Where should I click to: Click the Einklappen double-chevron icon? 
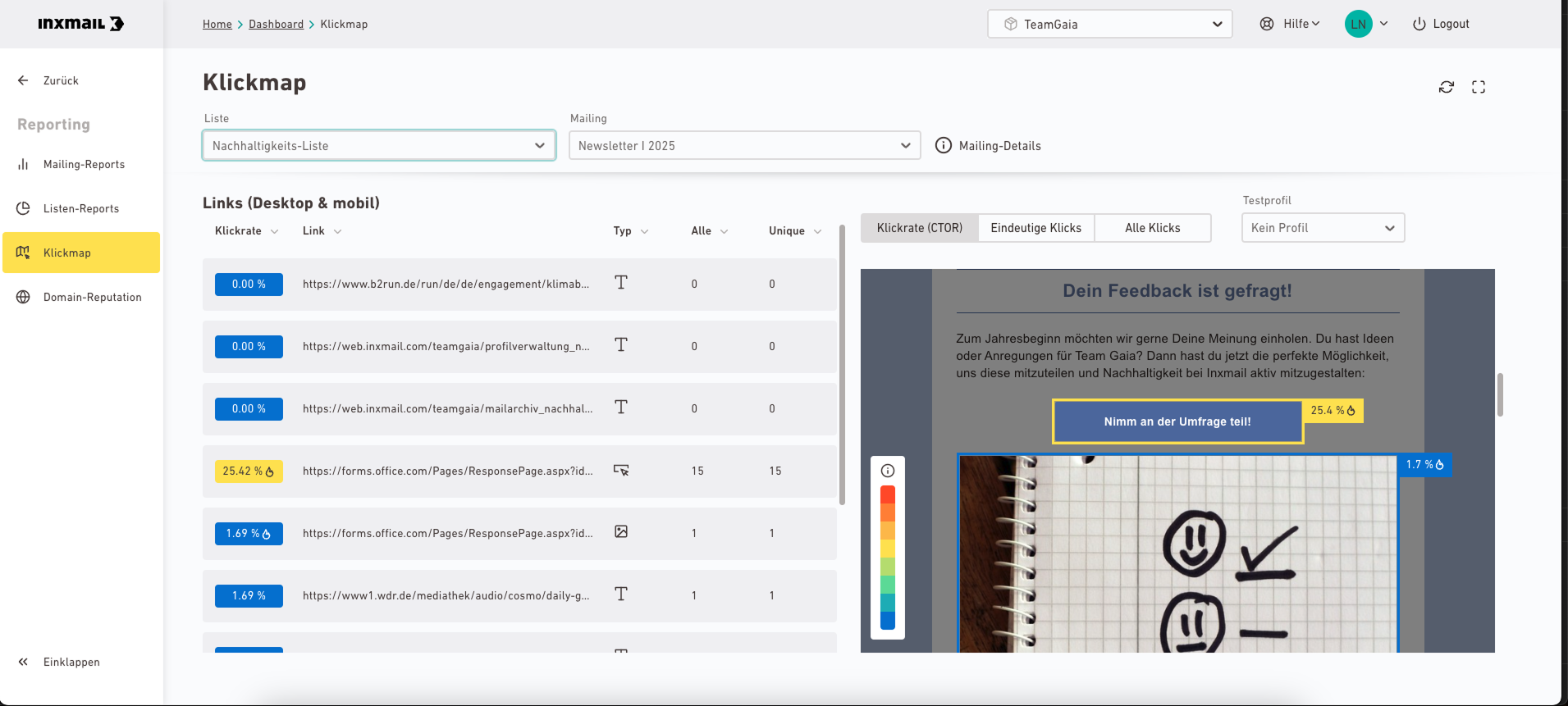tap(23, 662)
